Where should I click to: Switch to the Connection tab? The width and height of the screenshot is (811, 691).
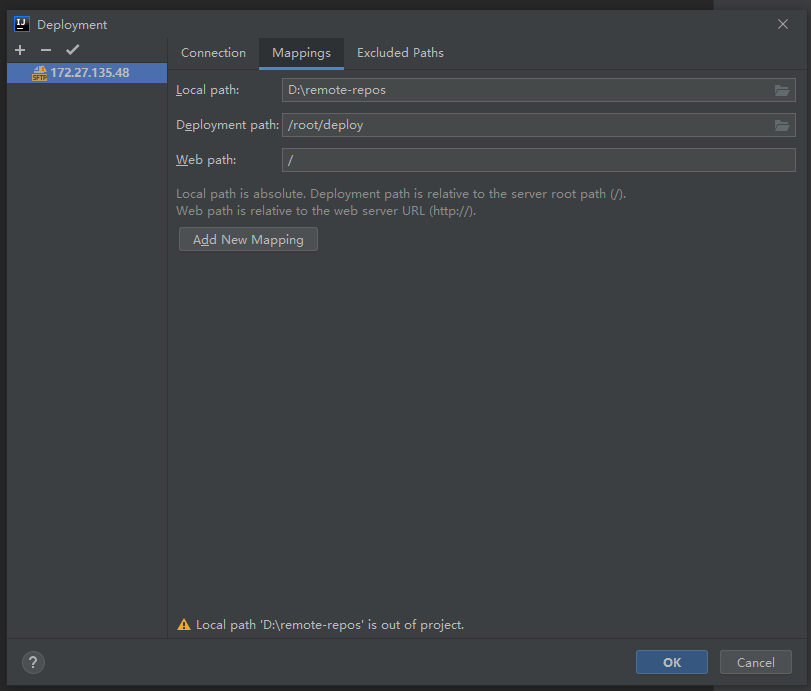point(213,53)
